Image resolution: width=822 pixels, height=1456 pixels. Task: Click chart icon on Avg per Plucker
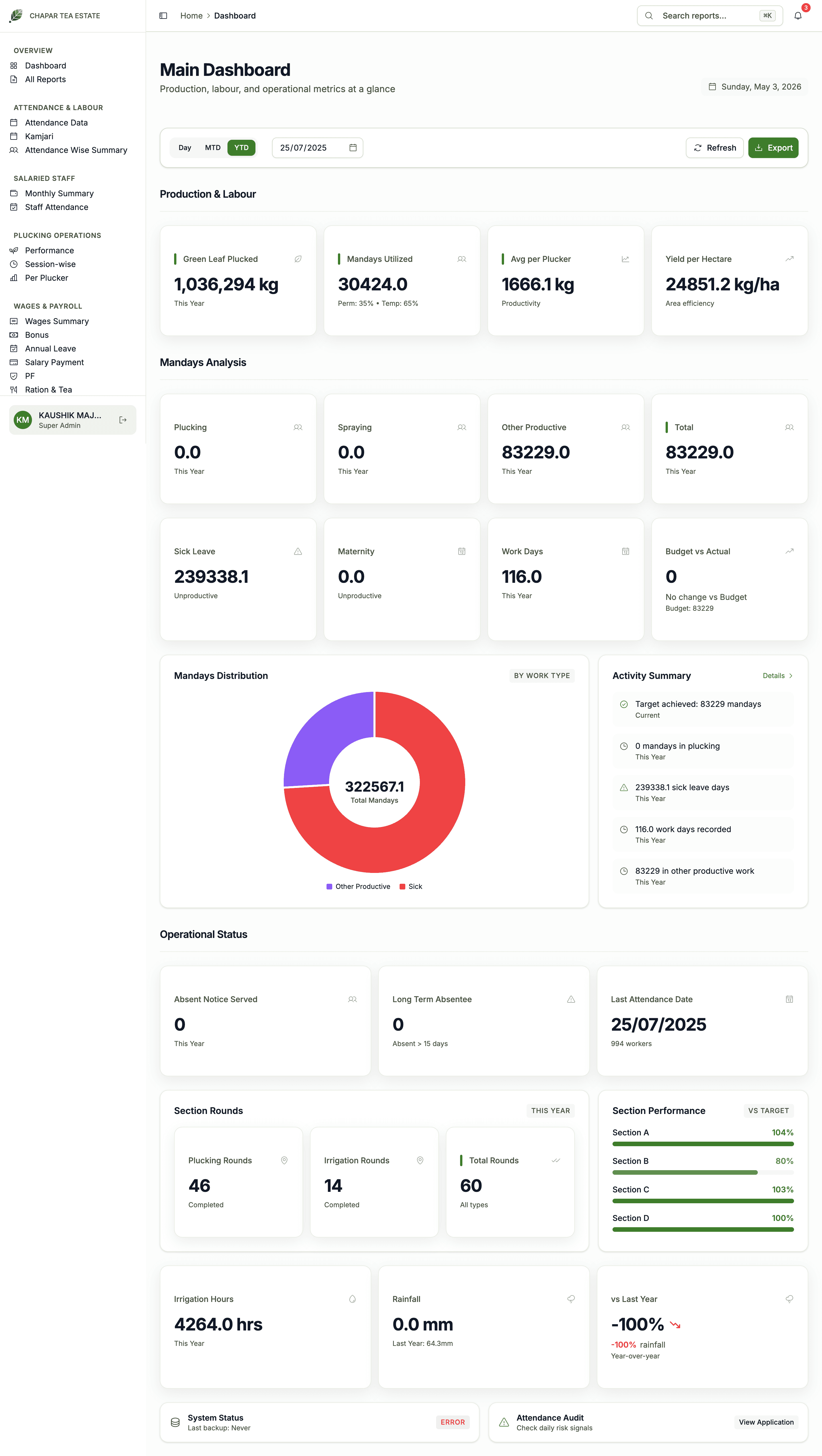click(625, 259)
